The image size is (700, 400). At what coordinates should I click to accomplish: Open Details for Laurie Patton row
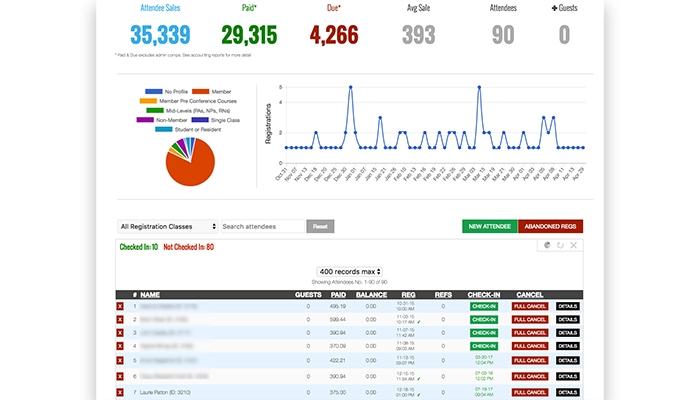568,392
